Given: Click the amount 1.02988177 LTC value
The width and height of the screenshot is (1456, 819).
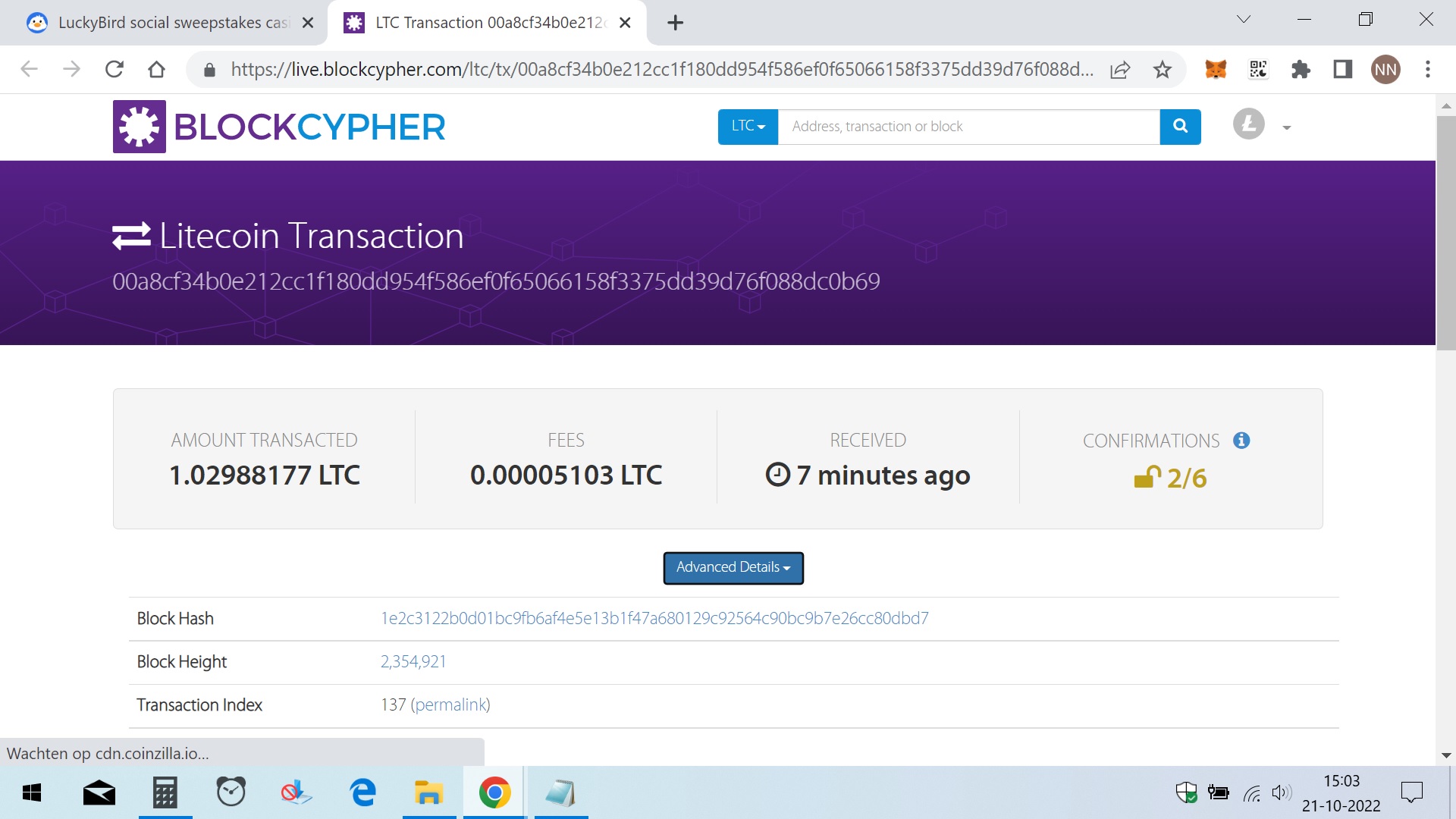Looking at the screenshot, I should coord(265,475).
